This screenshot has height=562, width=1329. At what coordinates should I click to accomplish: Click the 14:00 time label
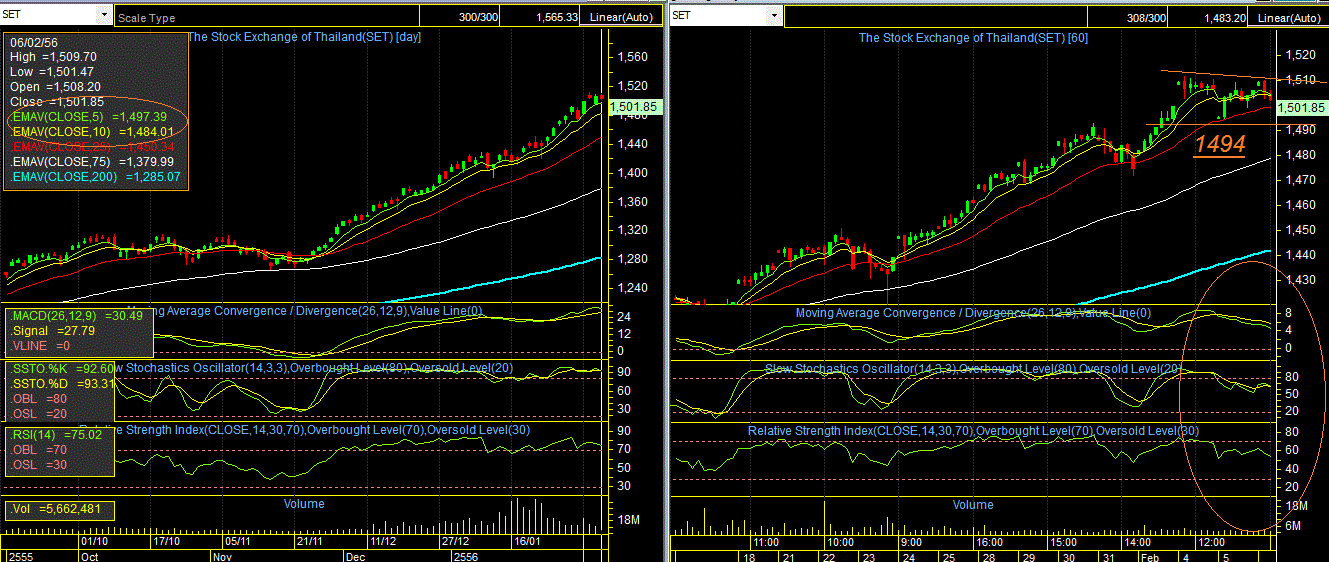1139,541
